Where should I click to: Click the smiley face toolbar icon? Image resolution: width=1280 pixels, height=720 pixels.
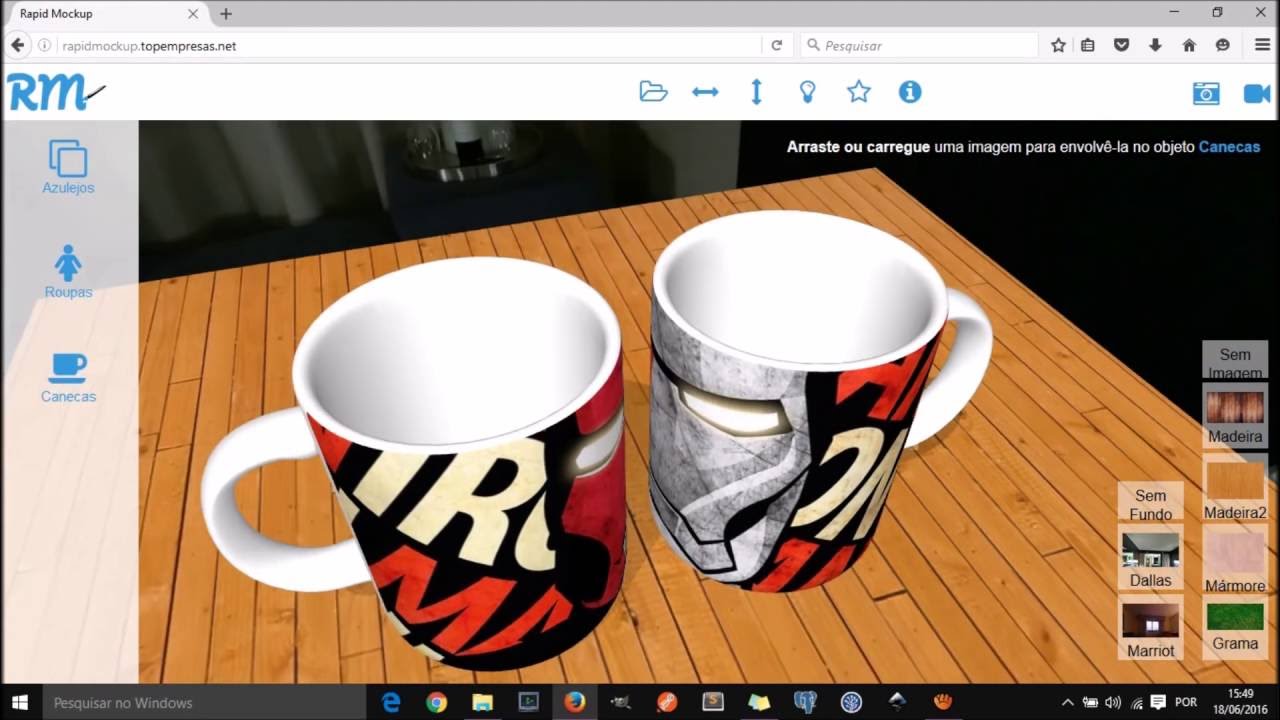click(x=1222, y=46)
